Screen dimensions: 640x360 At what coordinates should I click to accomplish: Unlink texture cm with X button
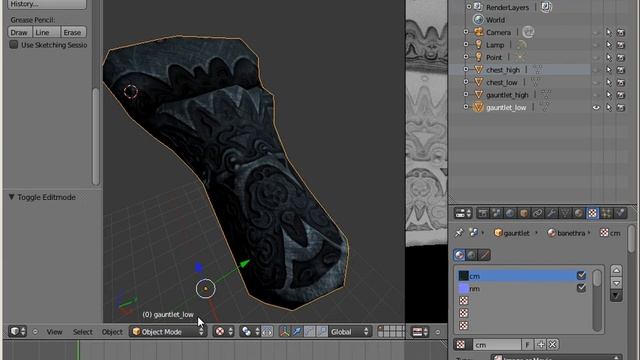pyautogui.click(x=553, y=344)
